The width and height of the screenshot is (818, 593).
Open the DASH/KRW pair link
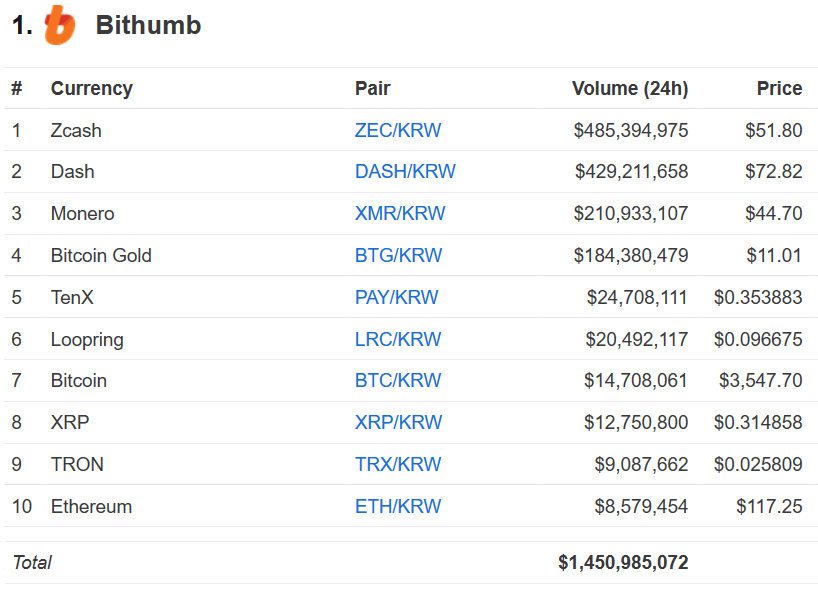(405, 172)
